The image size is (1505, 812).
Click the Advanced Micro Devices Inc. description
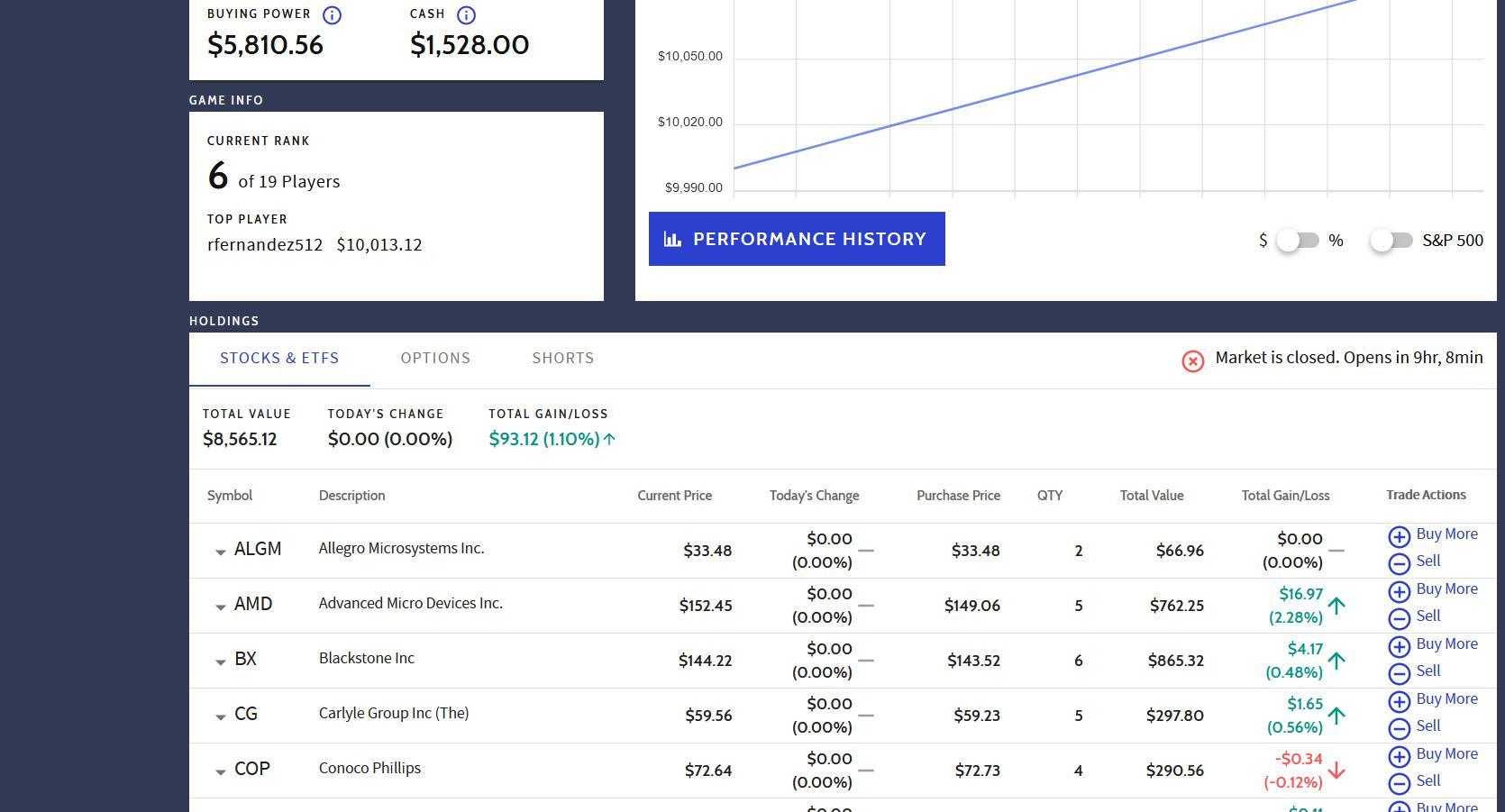pyautogui.click(x=411, y=604)
